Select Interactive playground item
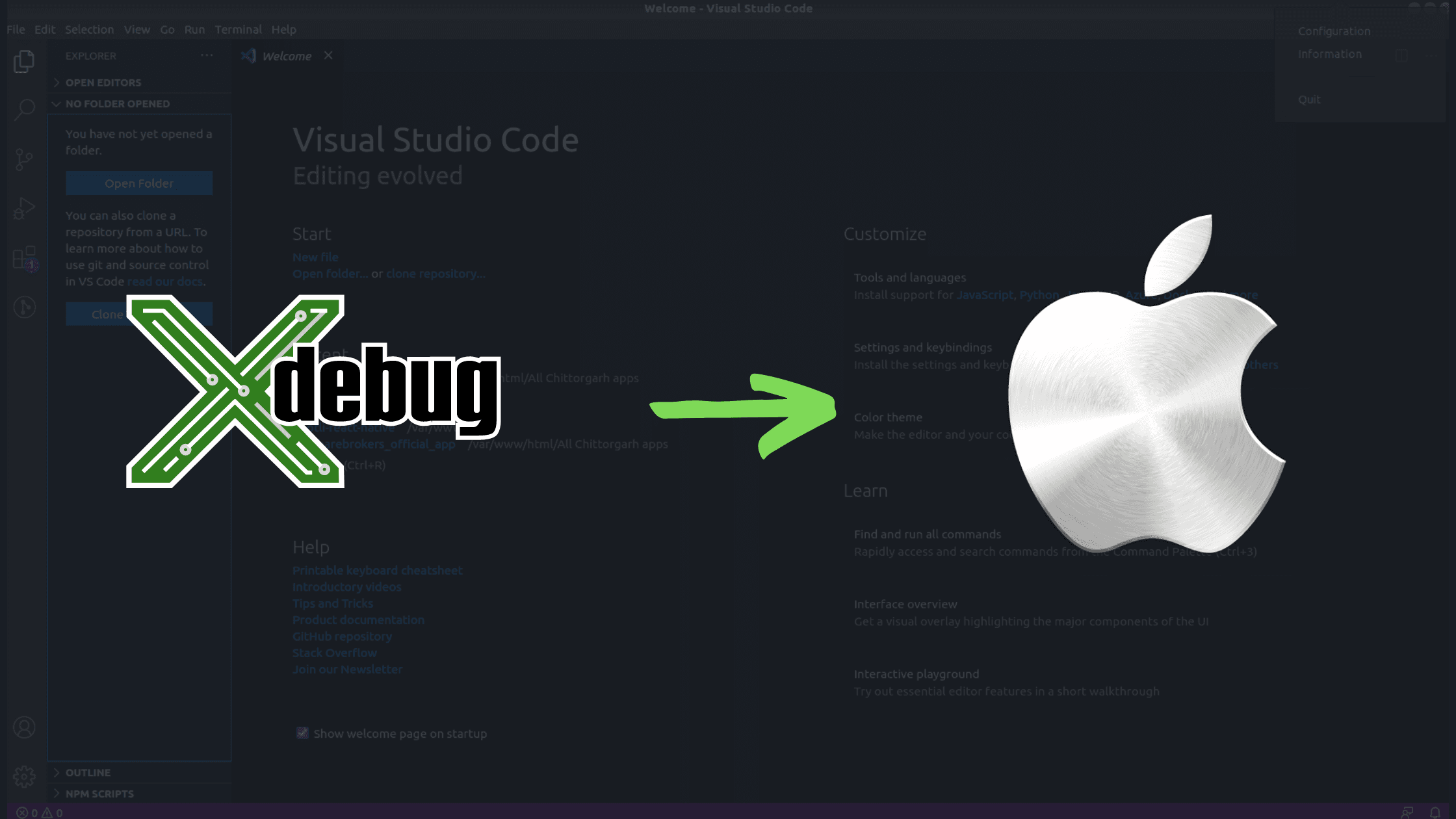 (x=916, y=674)
